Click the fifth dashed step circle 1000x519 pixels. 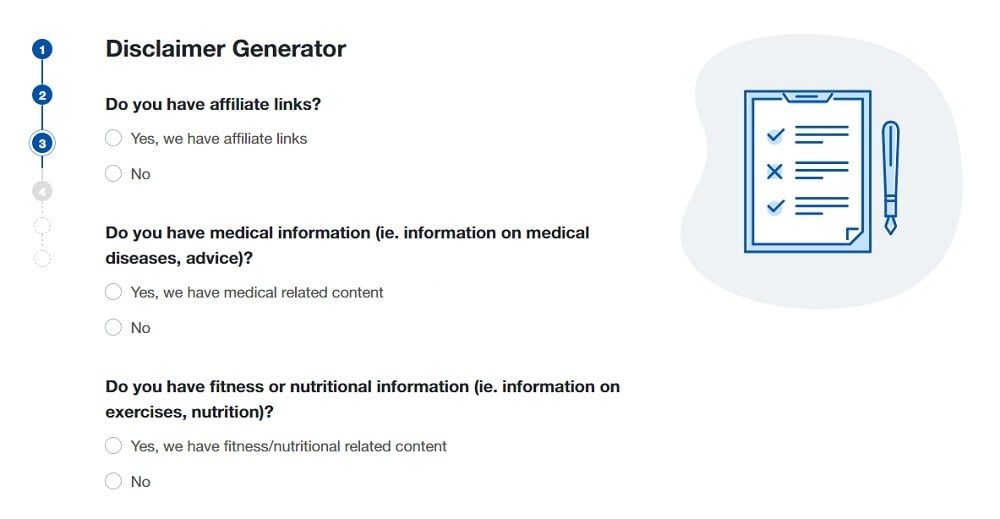pyautogui.click(x=42, y=225)
